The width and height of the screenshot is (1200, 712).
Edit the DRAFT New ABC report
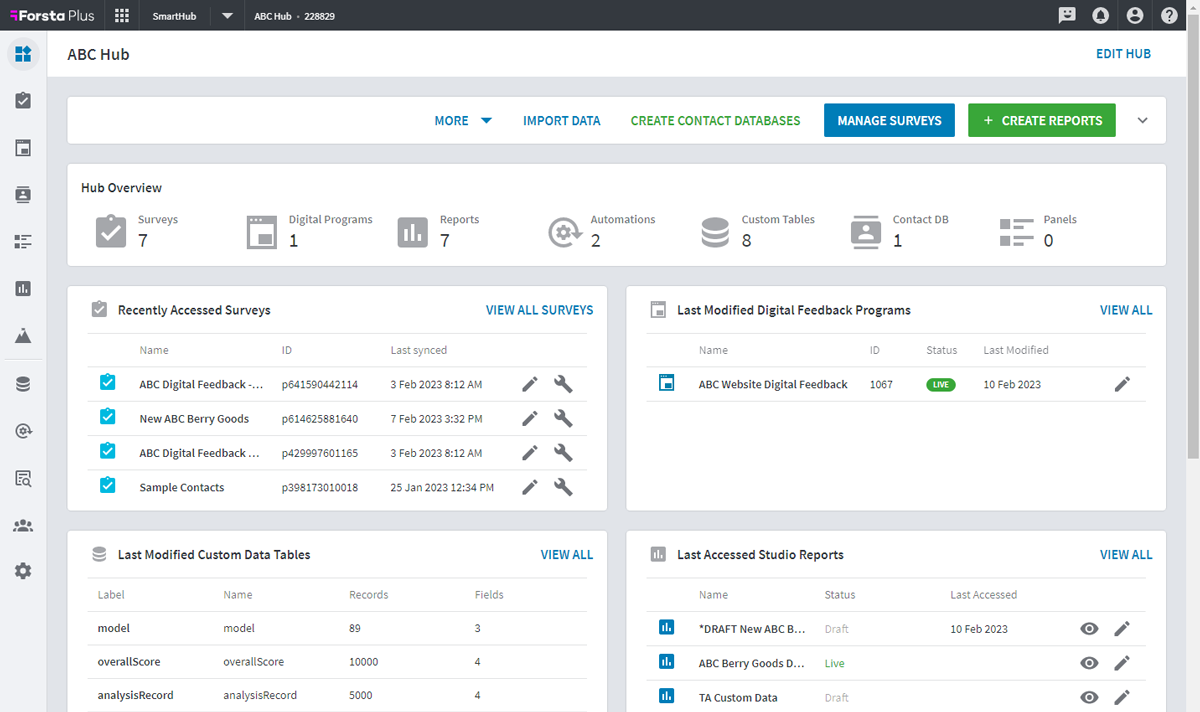click(1122, 628)
